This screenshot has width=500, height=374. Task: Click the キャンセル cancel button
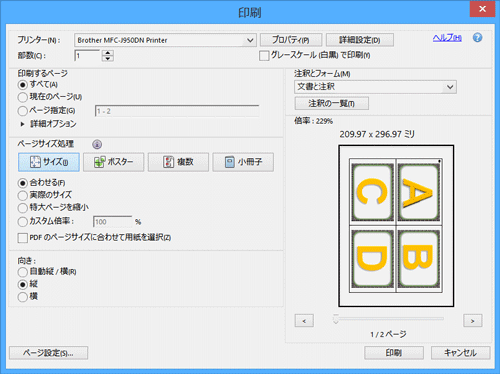tap(460, 353)
